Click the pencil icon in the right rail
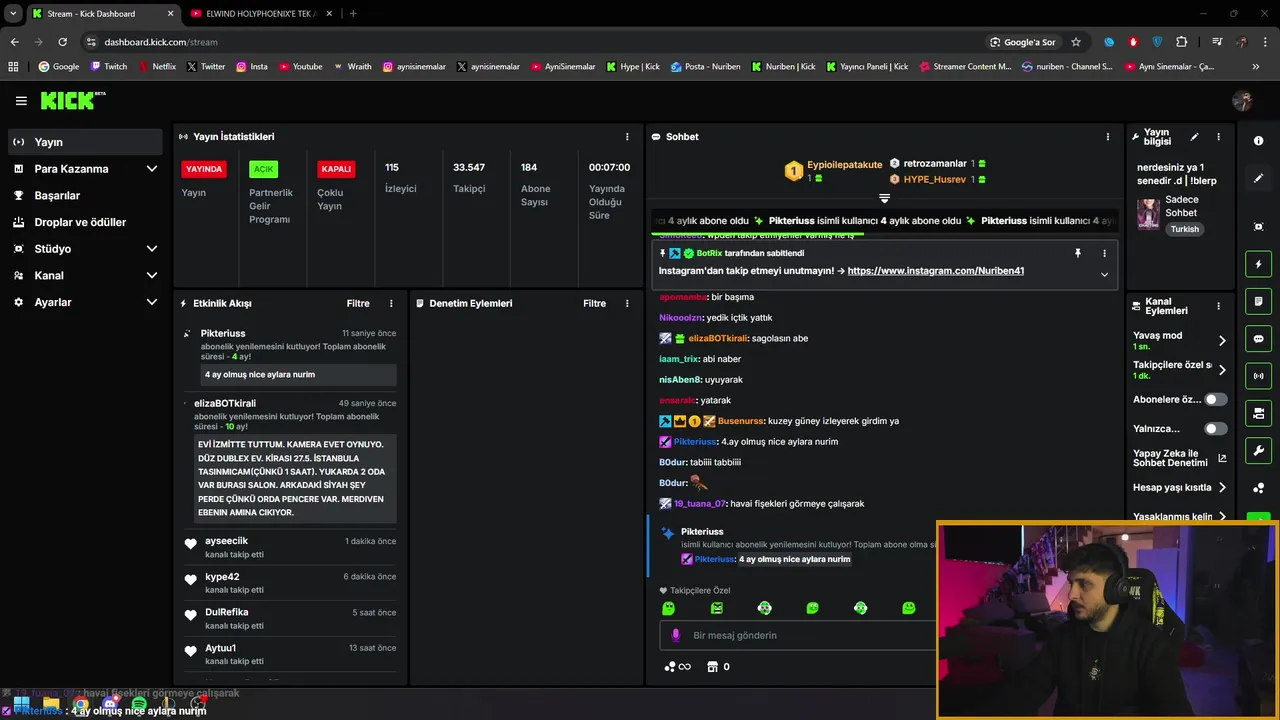Viewport: 1280px width, 720px height. coord(1258,178)
